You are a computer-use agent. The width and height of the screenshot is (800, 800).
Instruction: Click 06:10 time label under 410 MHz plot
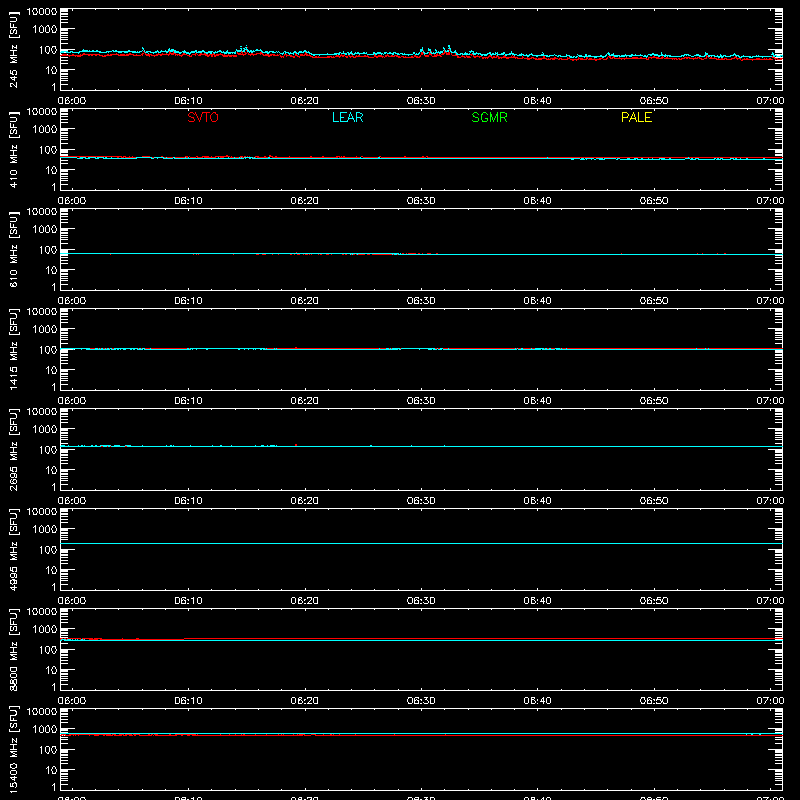click(188, 201)
